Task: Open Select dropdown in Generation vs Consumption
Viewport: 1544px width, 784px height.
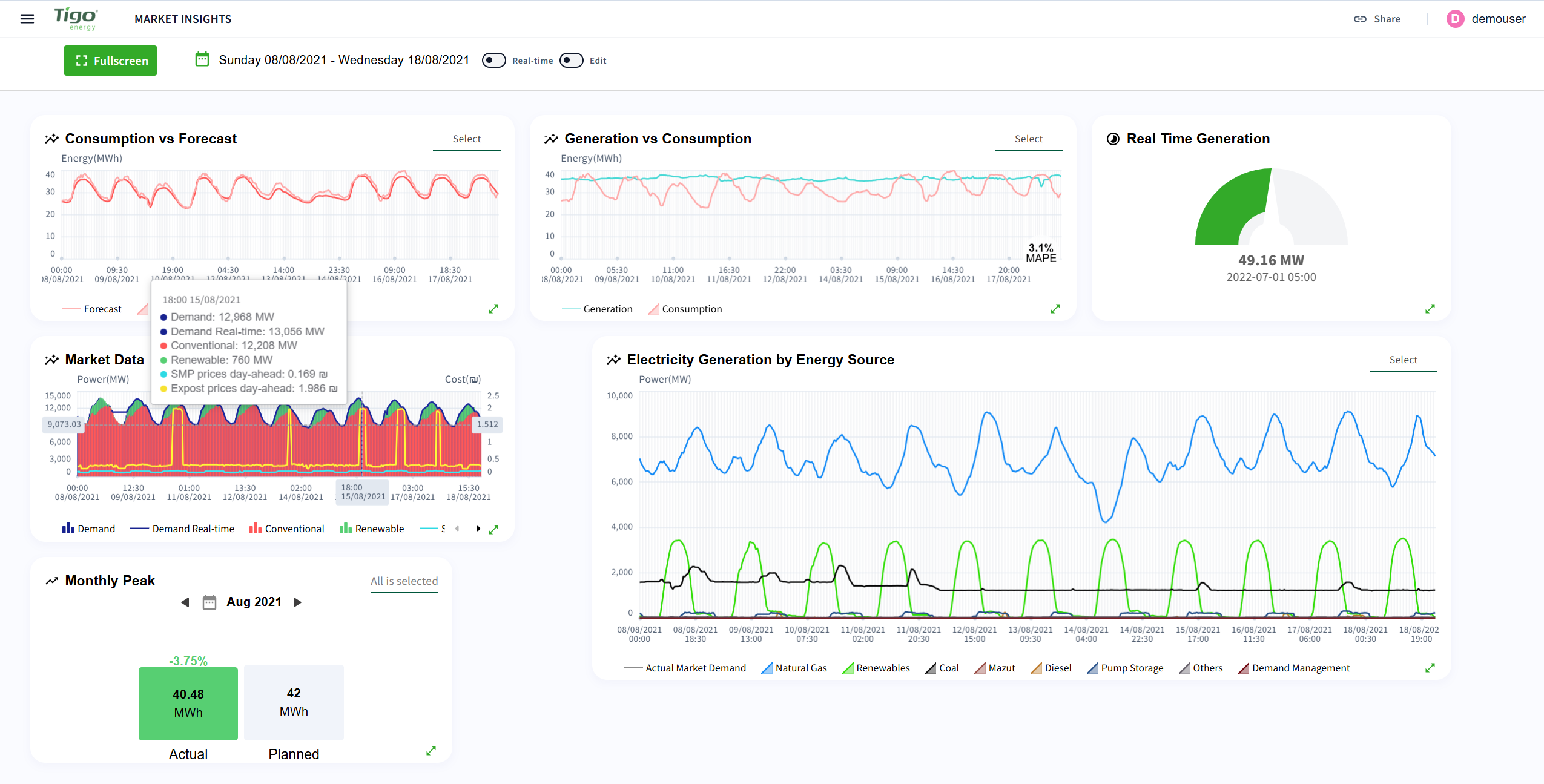Action: pyautogui.click(x=1028, y=139)
